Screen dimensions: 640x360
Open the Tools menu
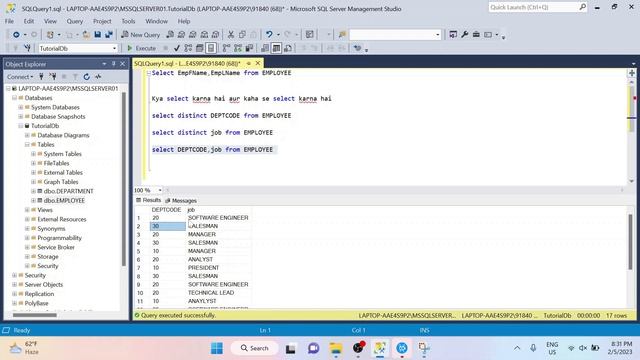tap(128, 21)
